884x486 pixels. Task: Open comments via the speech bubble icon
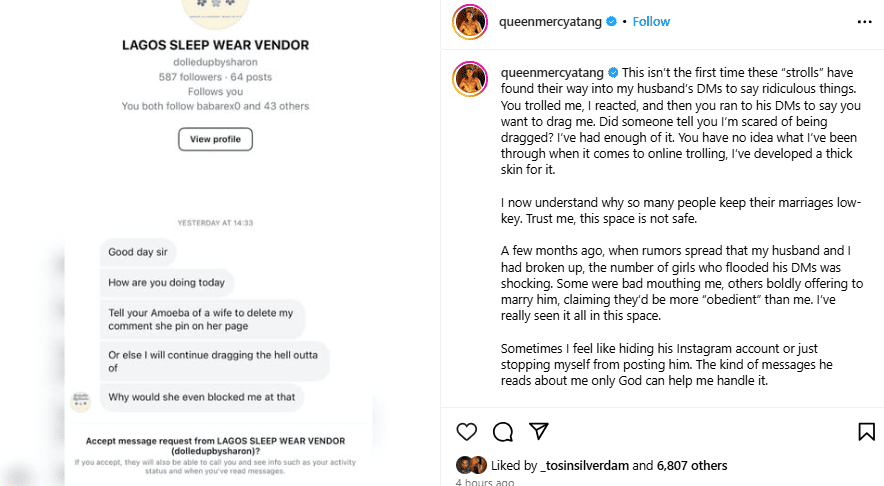(x=503, y=432)
